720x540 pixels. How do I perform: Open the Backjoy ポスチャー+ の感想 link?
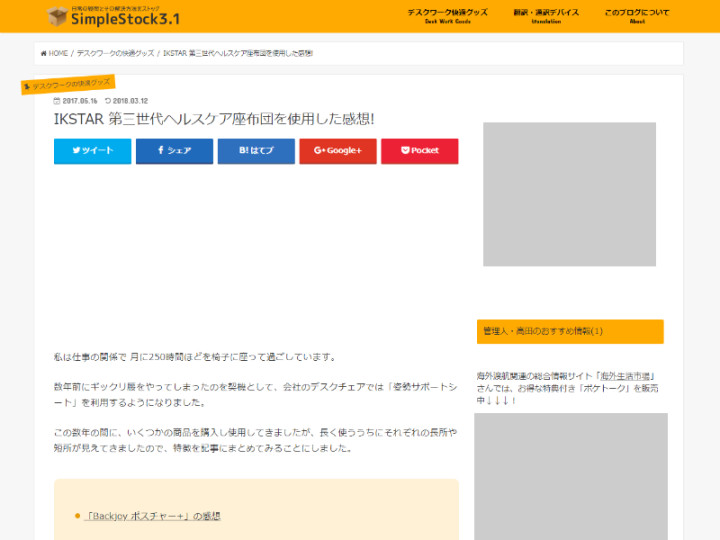(x=152, y=516)
